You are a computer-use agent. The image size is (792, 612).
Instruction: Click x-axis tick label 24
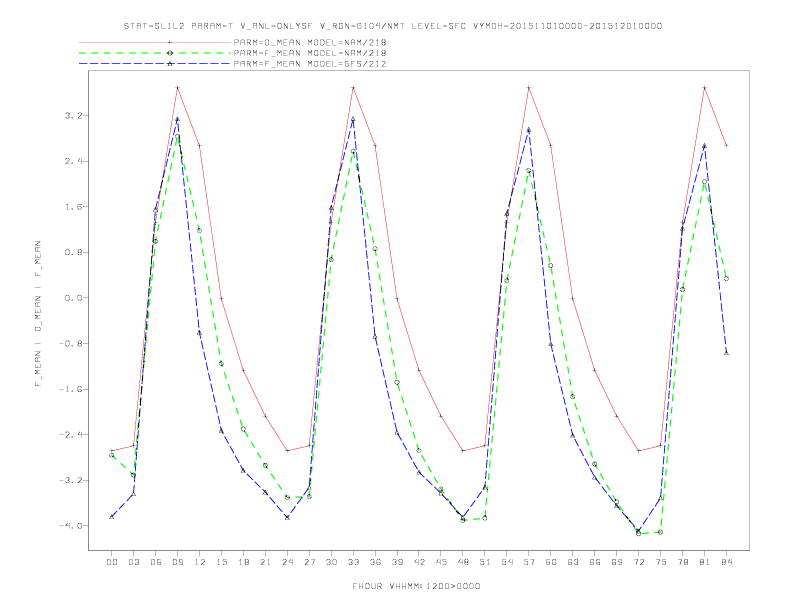tap(287, 562)
